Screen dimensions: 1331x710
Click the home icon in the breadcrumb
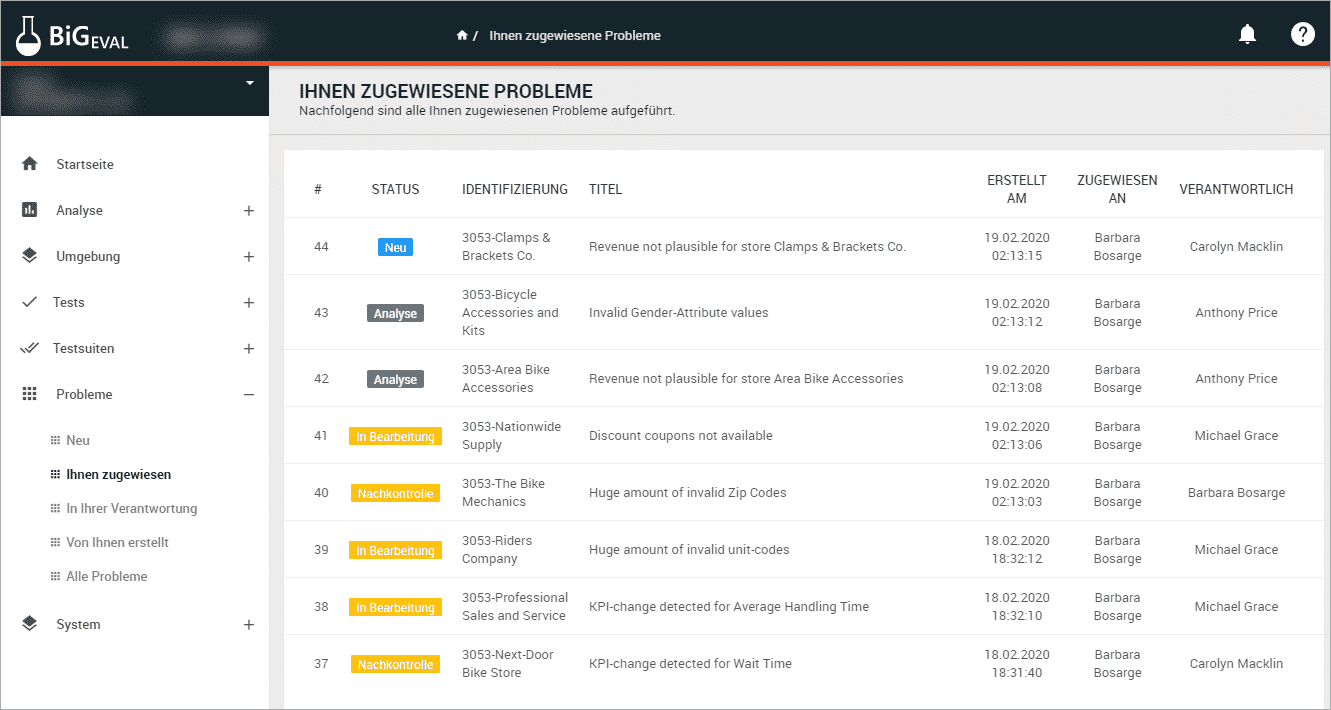tap(461, 34)
